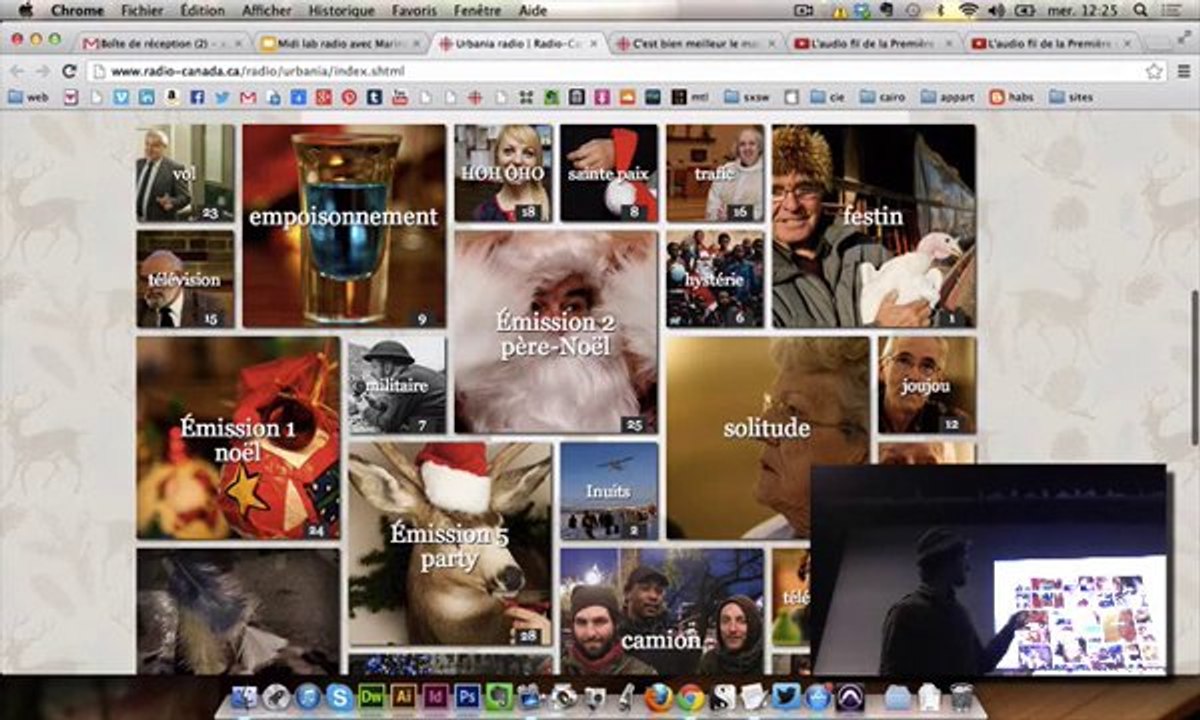Launch Skype from the dock
Viewport: 1200px width, 720px height.
point(339,697)
